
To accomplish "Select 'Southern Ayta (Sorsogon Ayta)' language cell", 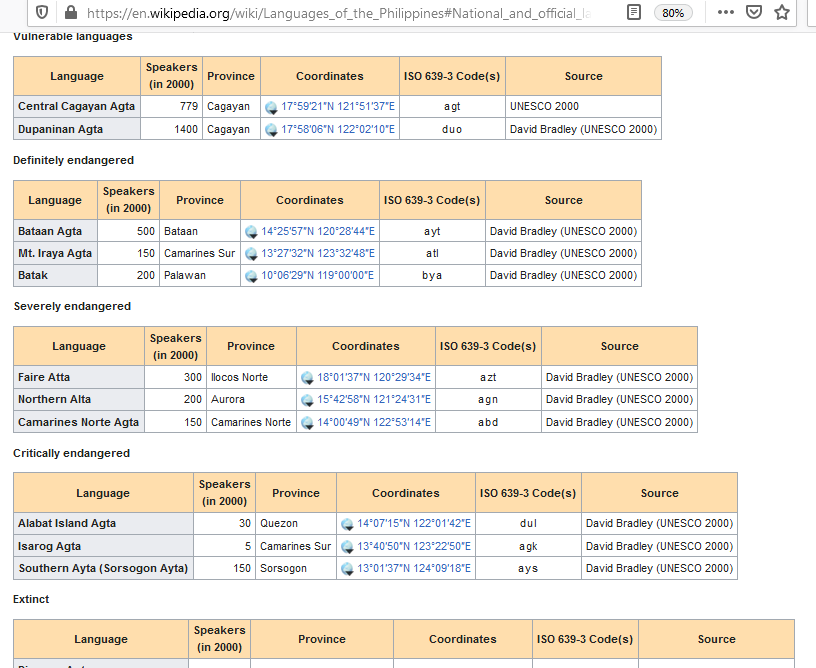I will 103,568.
